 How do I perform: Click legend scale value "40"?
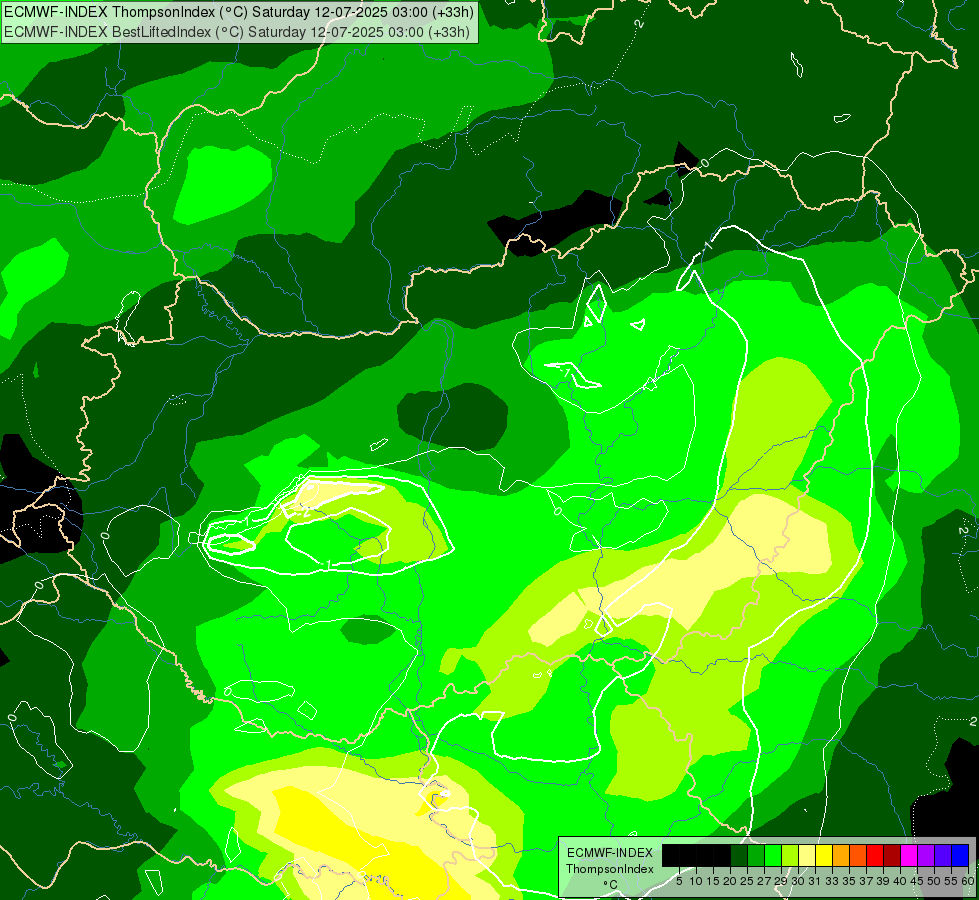(x=901, y=882)
